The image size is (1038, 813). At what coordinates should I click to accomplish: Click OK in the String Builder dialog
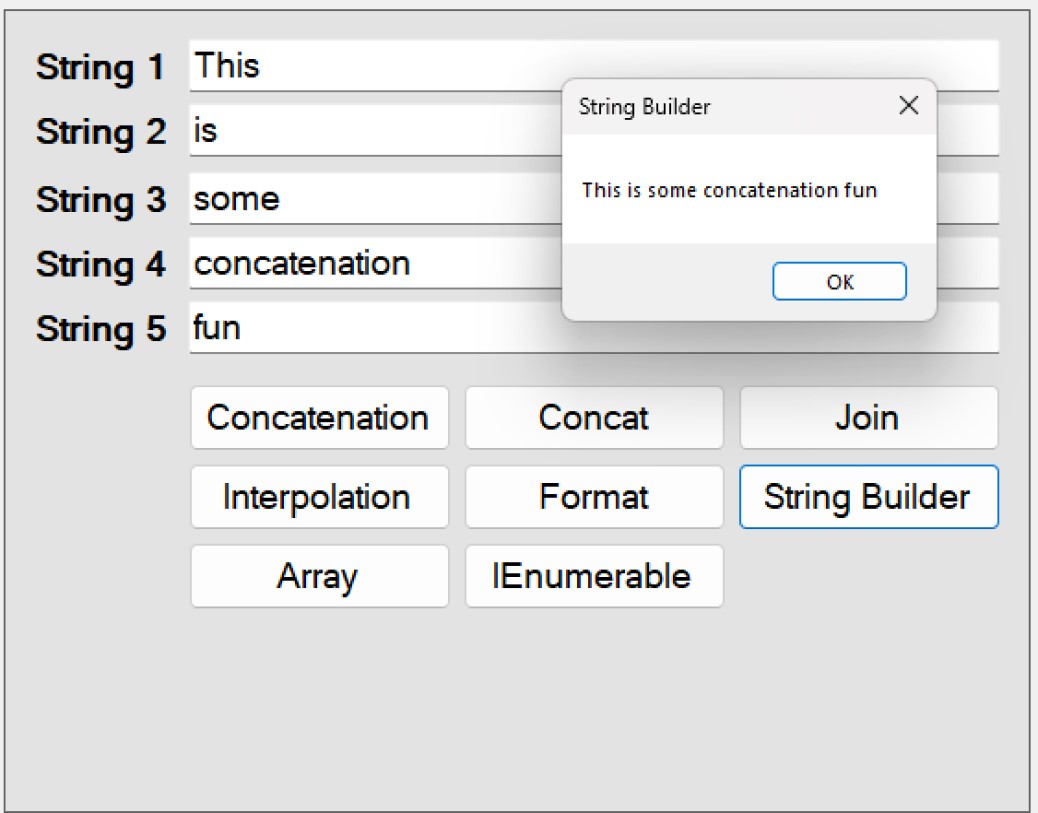point(839,282)
